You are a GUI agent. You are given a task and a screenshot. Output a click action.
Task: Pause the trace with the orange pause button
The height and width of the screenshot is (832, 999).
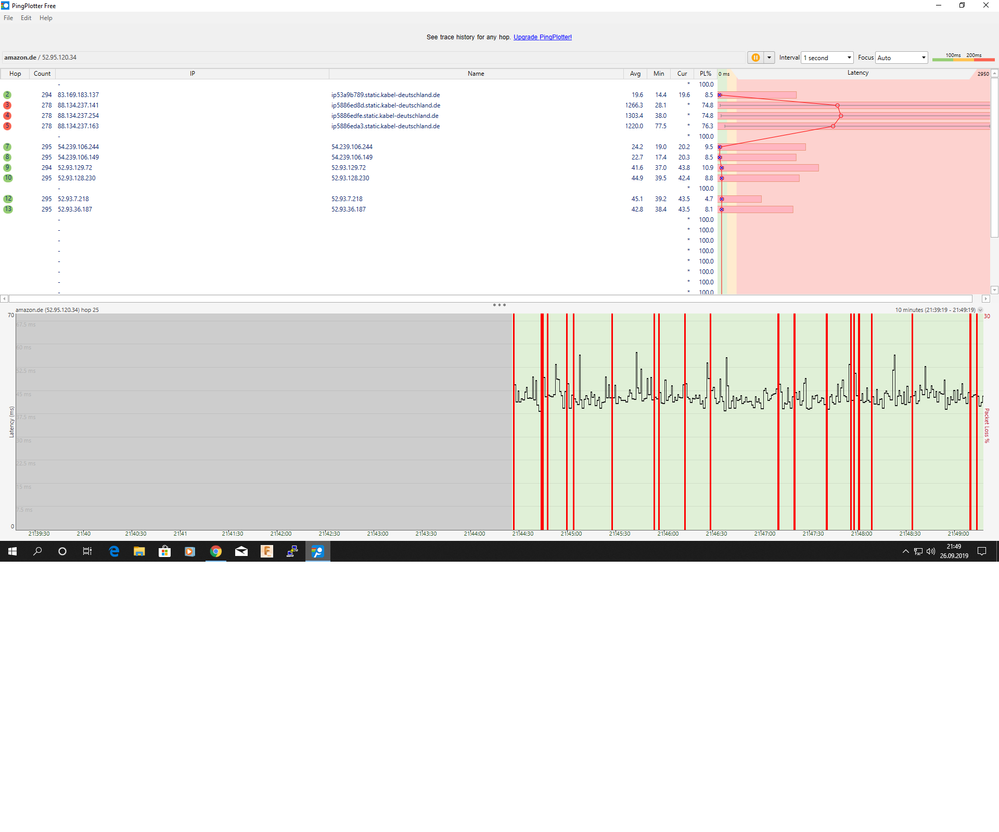(755, 57)
